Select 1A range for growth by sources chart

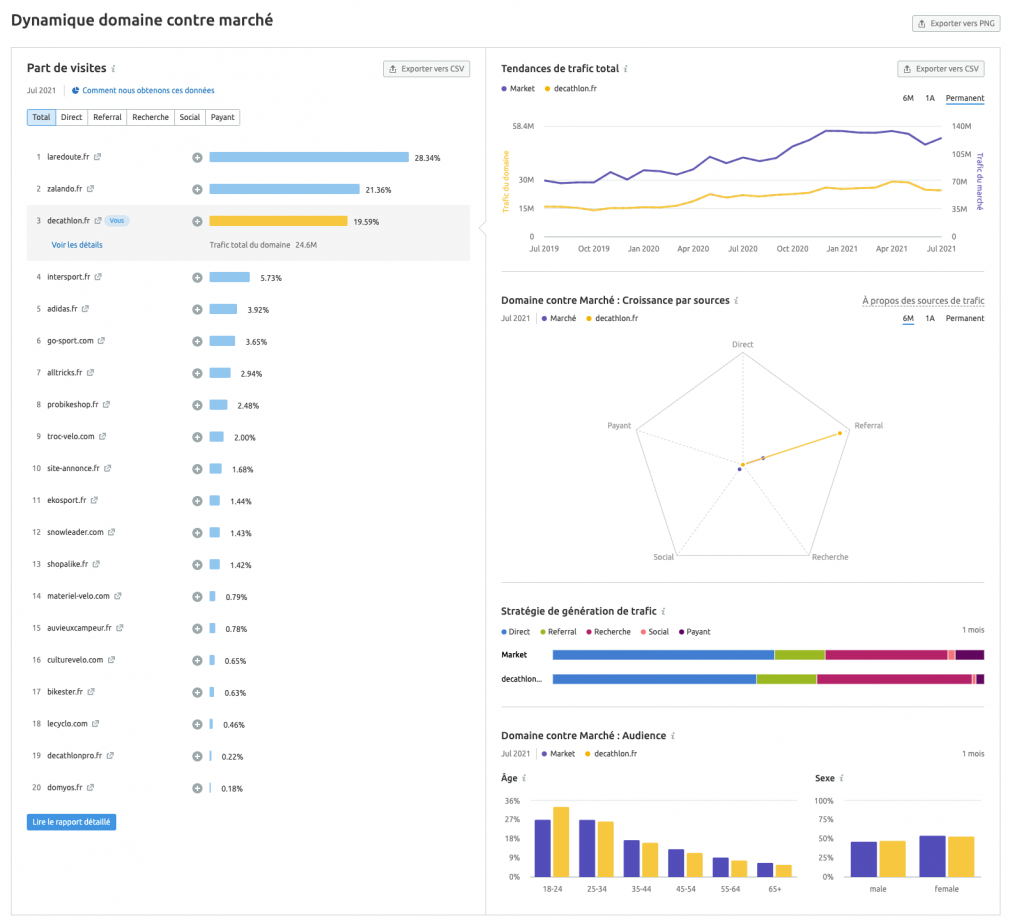929,319
